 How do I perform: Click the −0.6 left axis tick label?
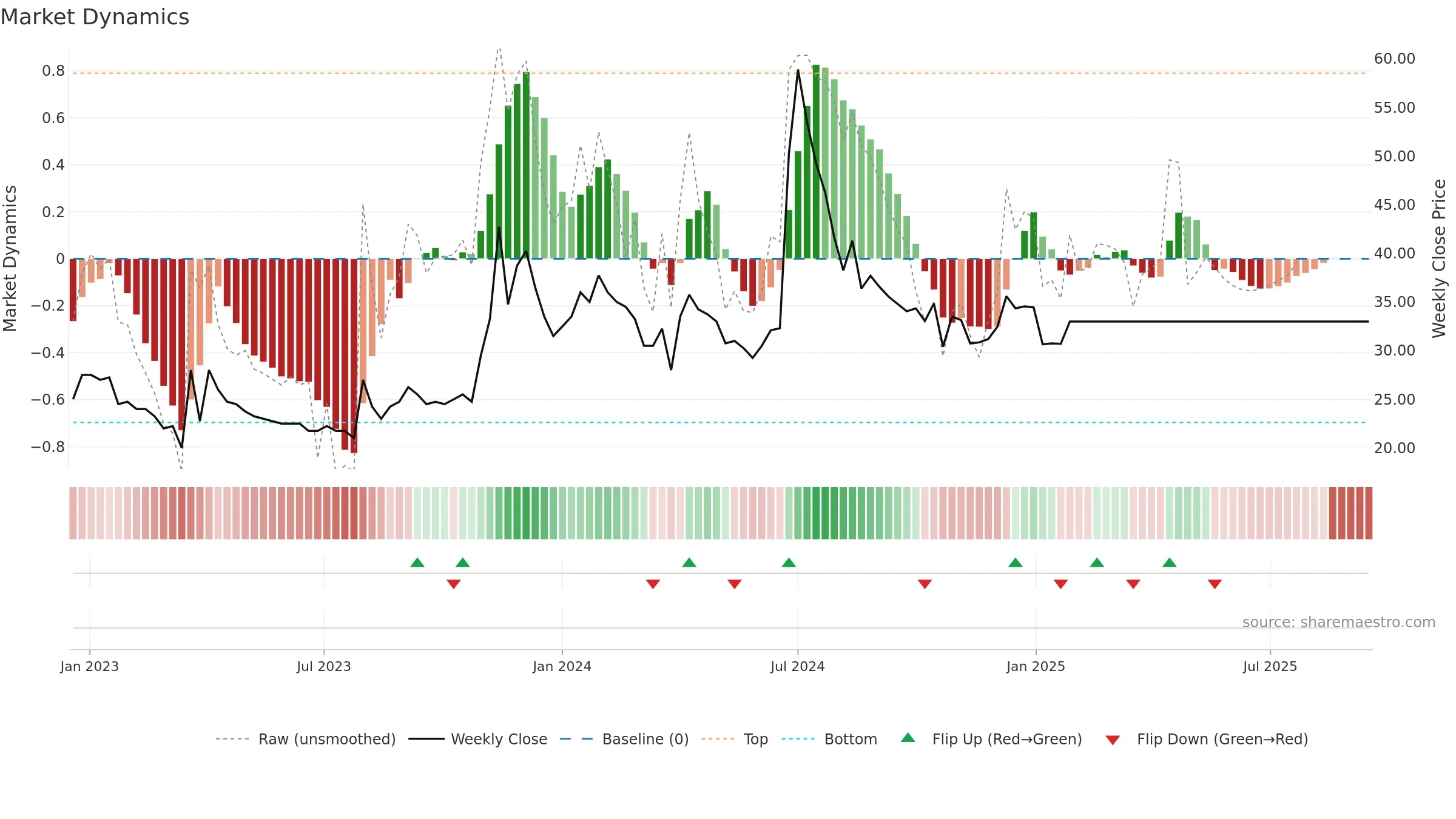click(x=48, y=399)
